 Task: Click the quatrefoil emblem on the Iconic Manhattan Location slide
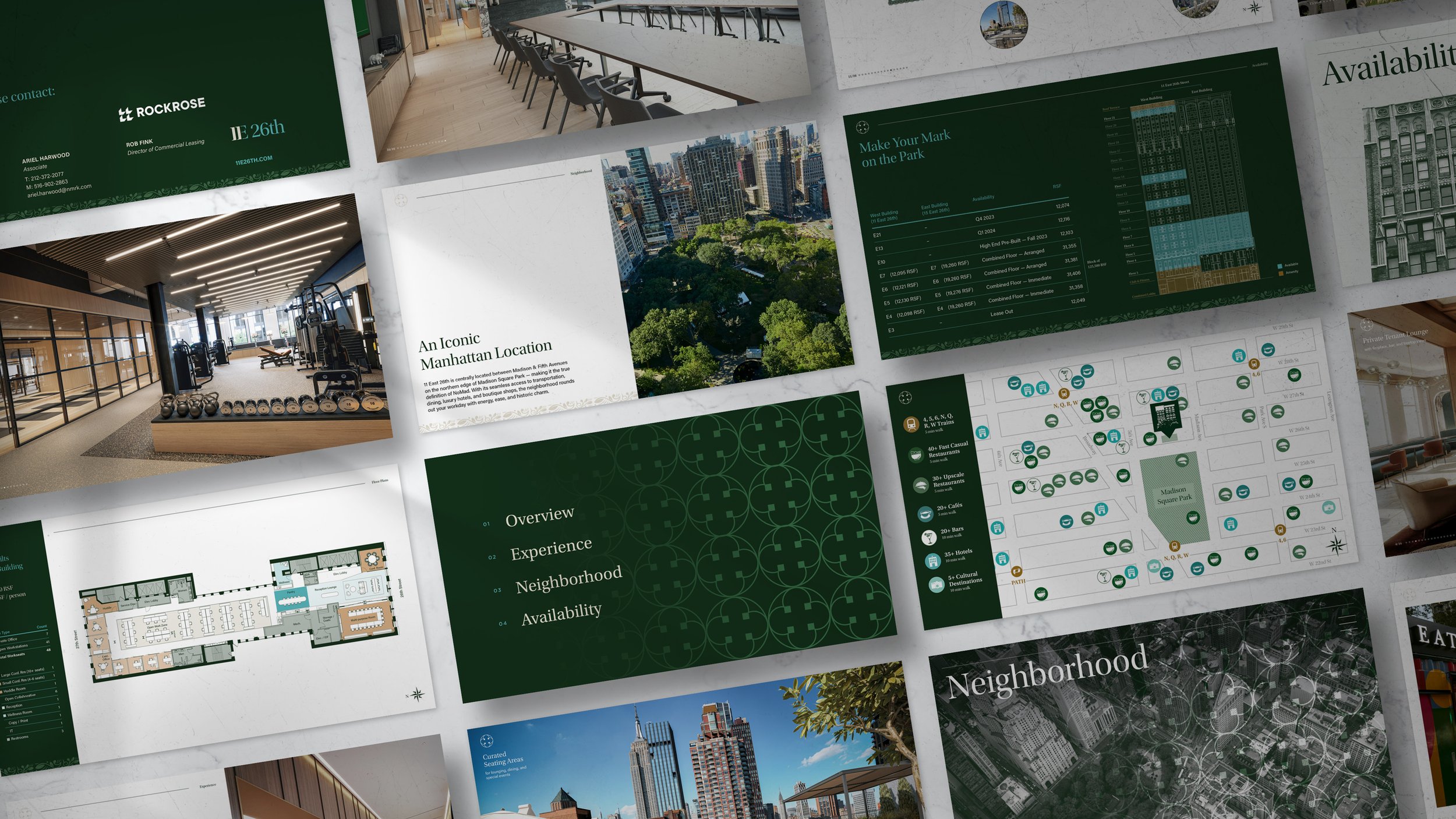point(401,201)
